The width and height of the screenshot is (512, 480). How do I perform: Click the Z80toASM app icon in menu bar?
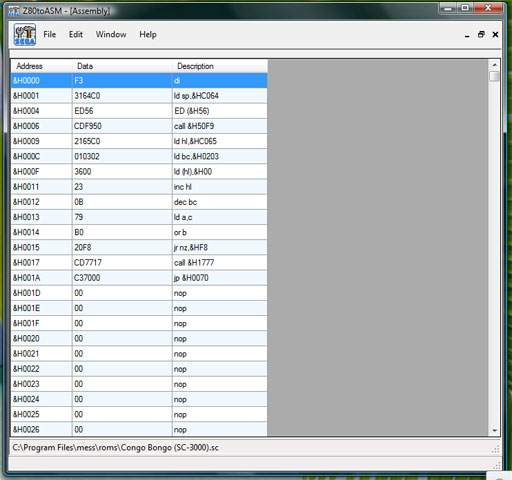click(25, 34)
